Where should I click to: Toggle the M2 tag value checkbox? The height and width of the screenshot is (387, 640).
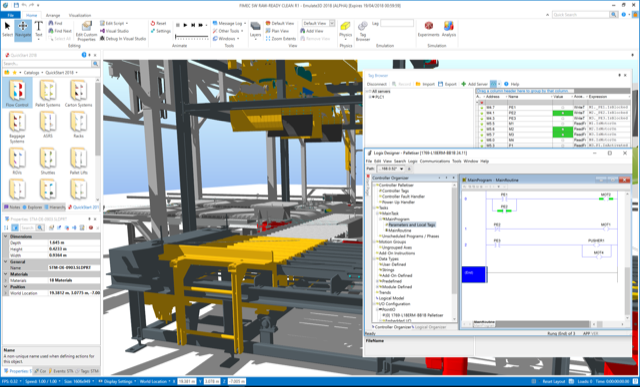562,129
